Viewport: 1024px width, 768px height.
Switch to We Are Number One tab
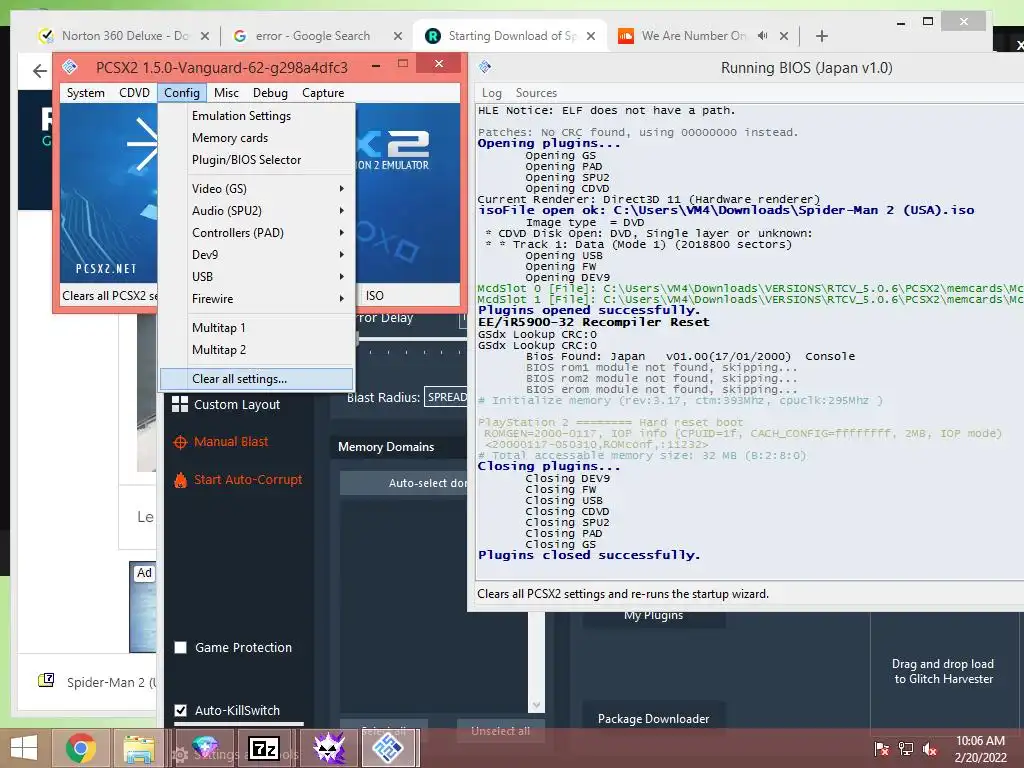pyautogui.click(x=694, y=36)
